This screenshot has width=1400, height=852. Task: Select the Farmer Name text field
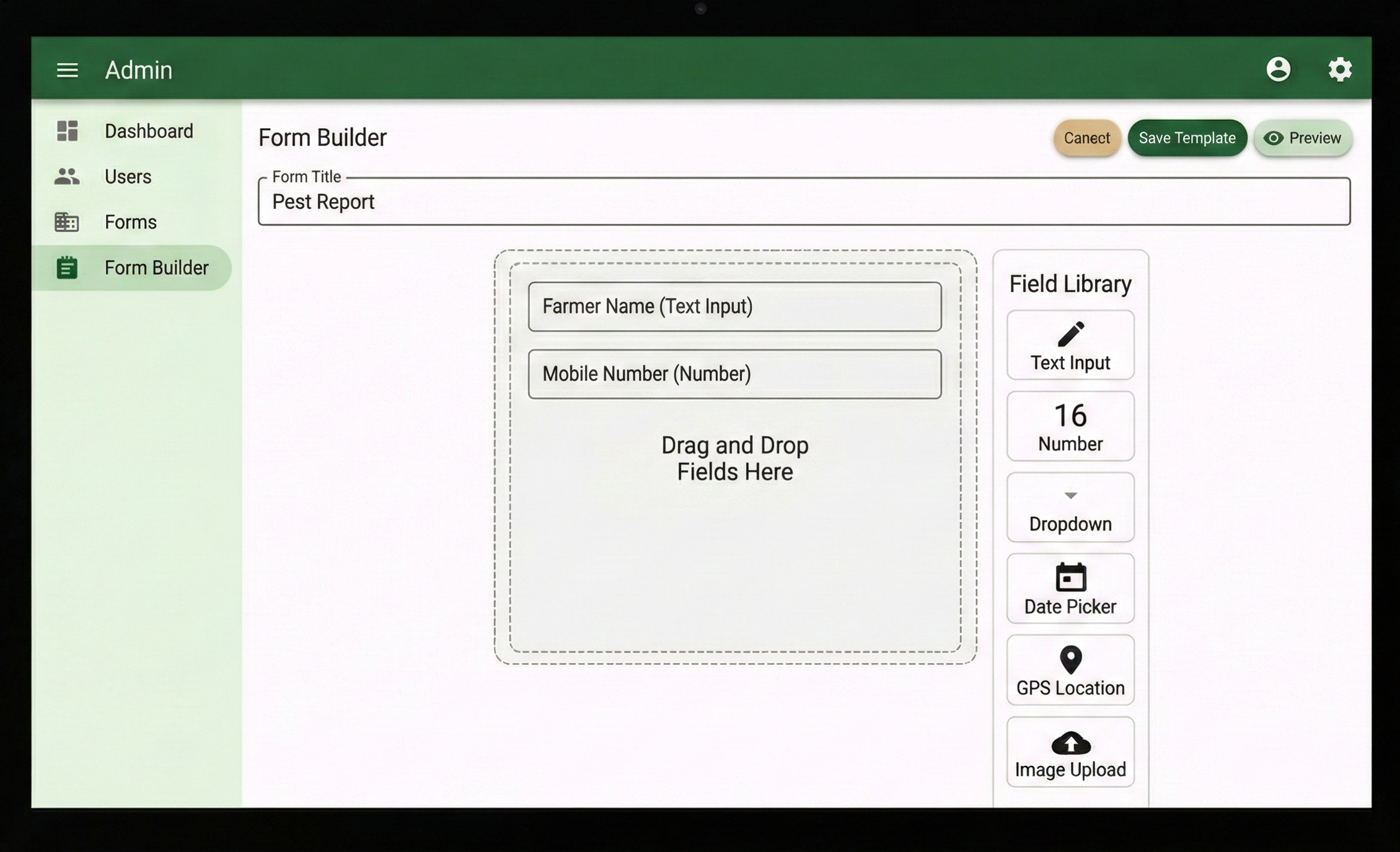point(734,307)
